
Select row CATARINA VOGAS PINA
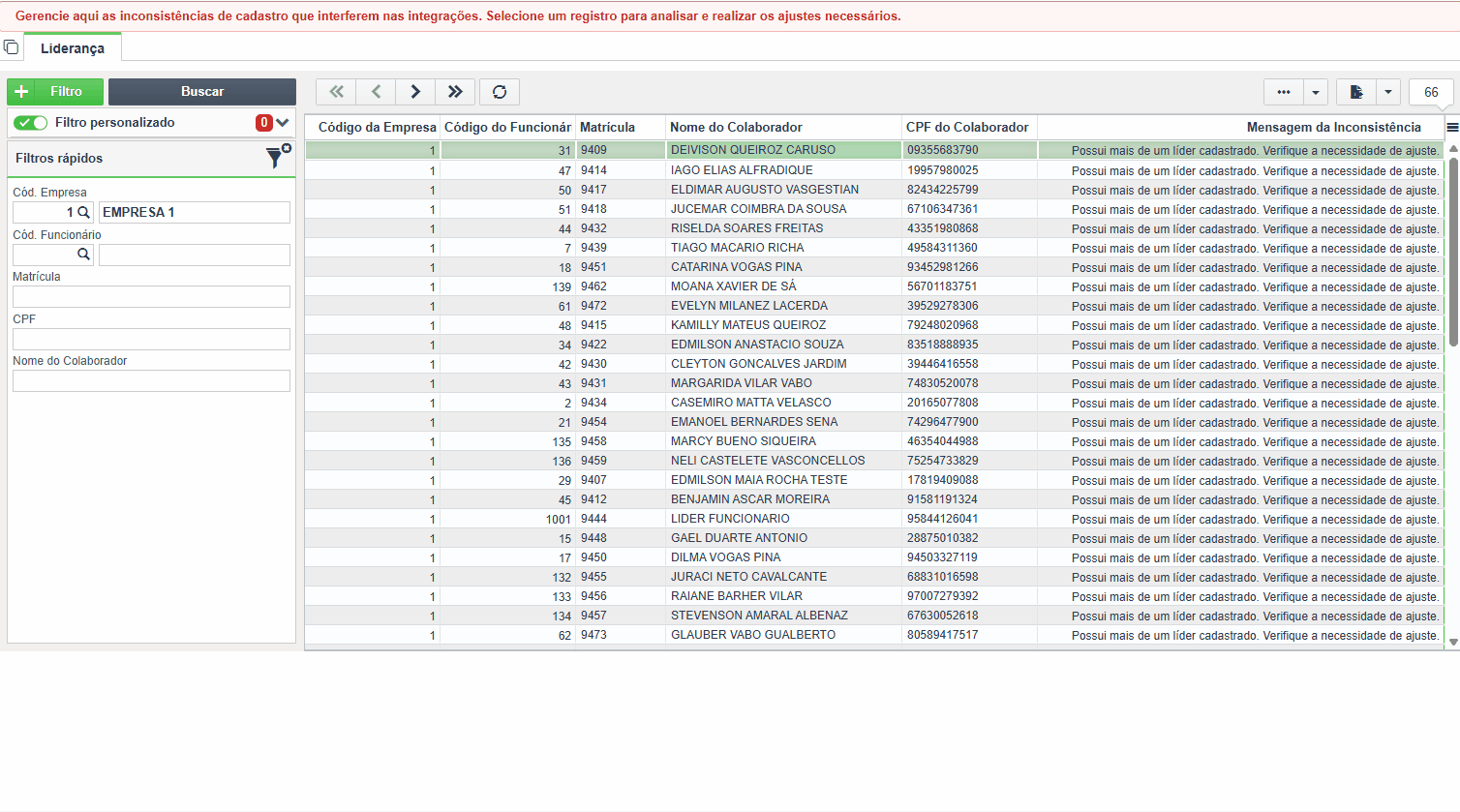[x=874, y=267]
